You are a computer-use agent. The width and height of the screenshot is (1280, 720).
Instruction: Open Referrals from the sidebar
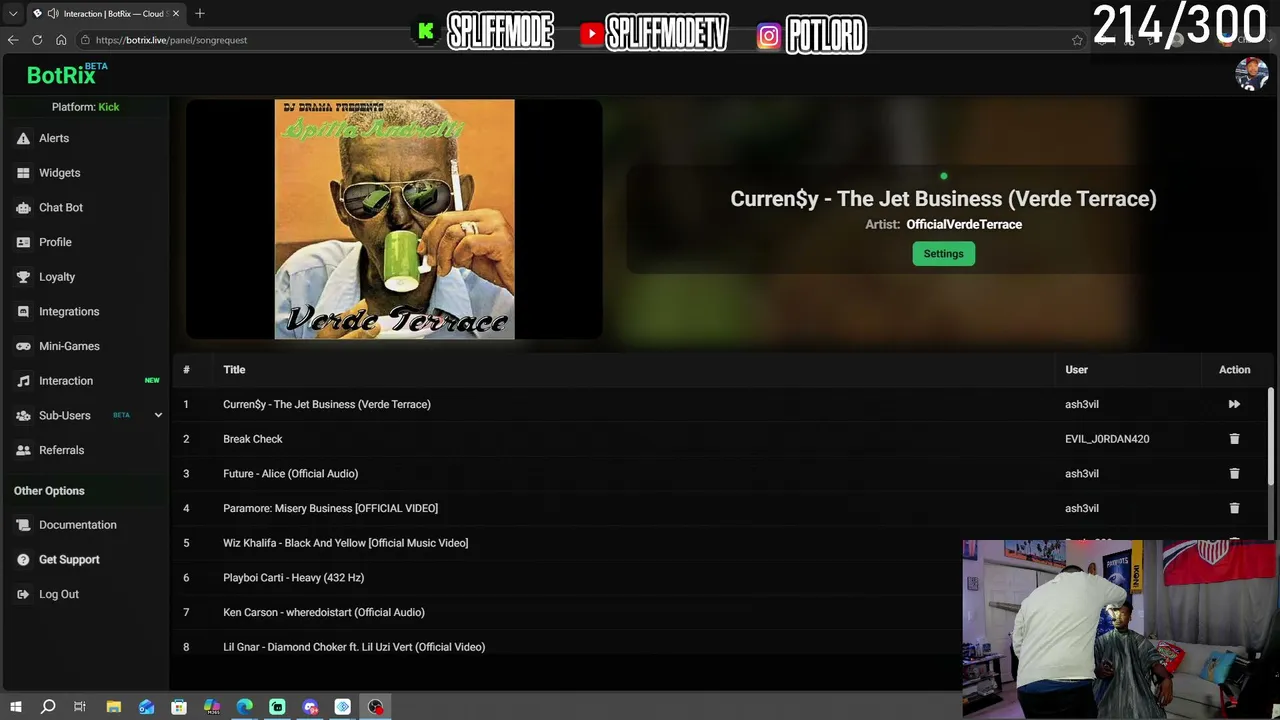tap(61, 450)
